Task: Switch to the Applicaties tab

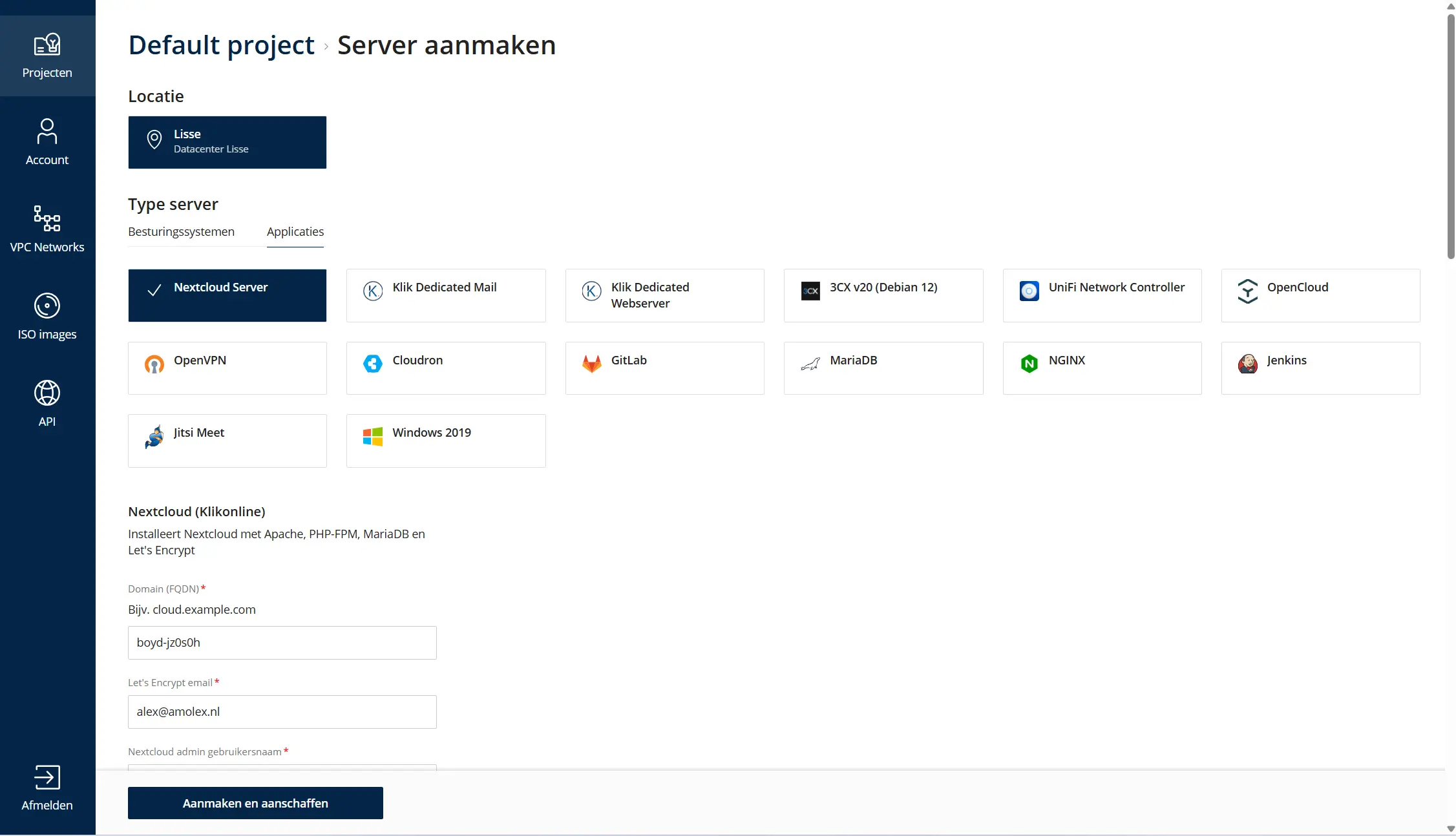Action: (295, 231)
